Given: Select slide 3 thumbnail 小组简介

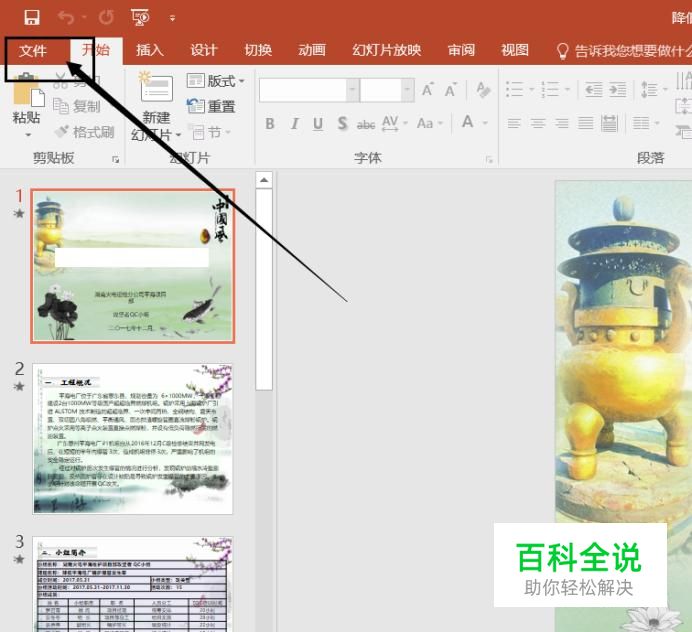Looking at the screenshot, I should (x=132, y=584).
